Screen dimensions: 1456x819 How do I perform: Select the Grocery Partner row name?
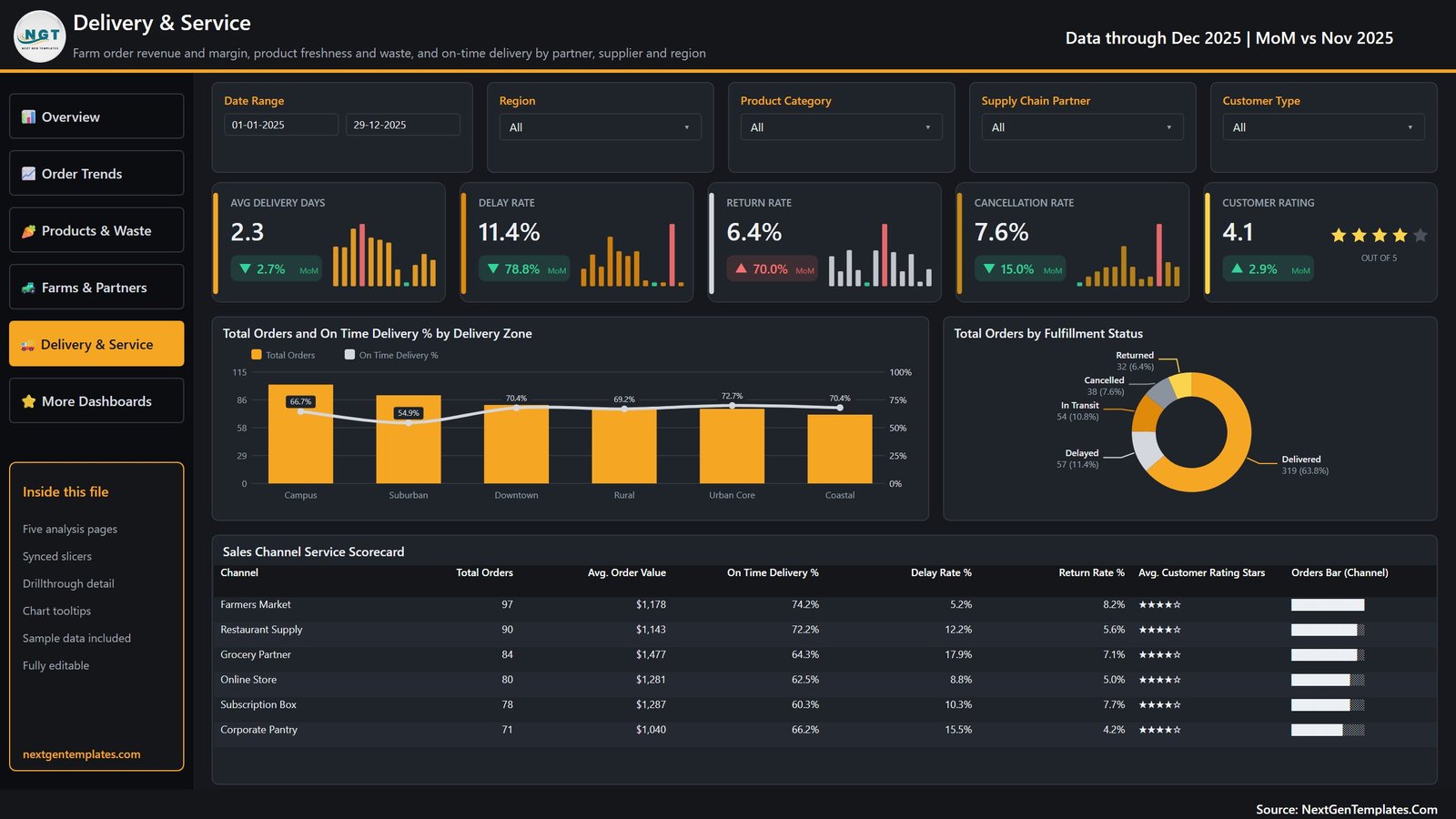pos(256,655)
